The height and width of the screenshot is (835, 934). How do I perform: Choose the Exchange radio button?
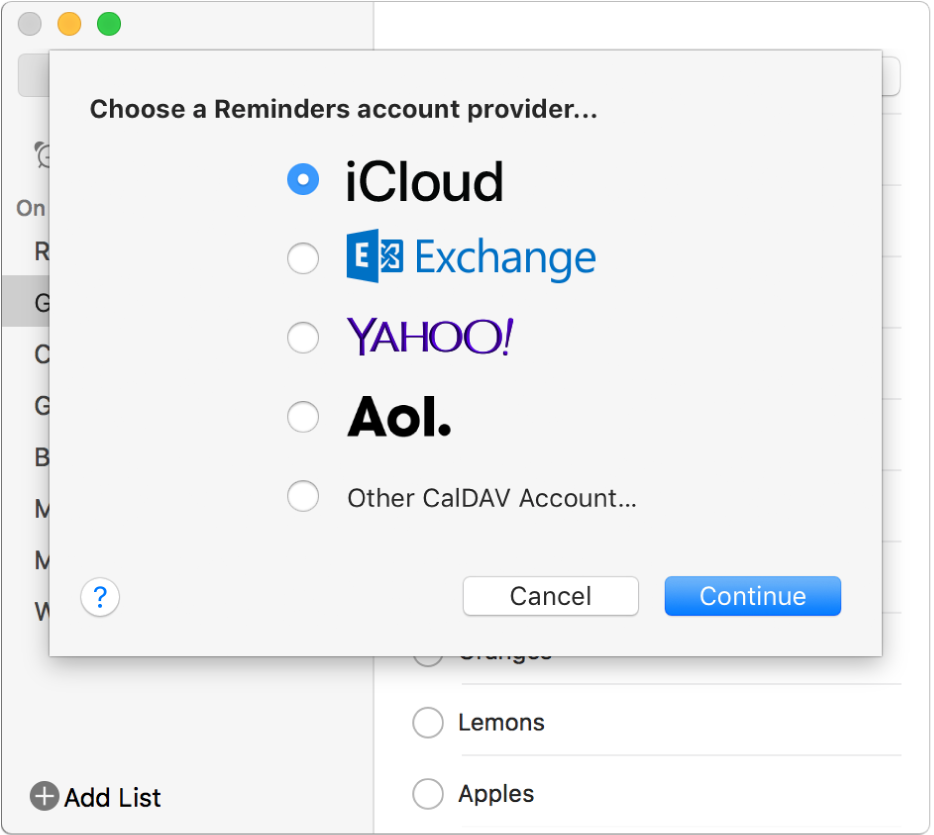[303, 259]
